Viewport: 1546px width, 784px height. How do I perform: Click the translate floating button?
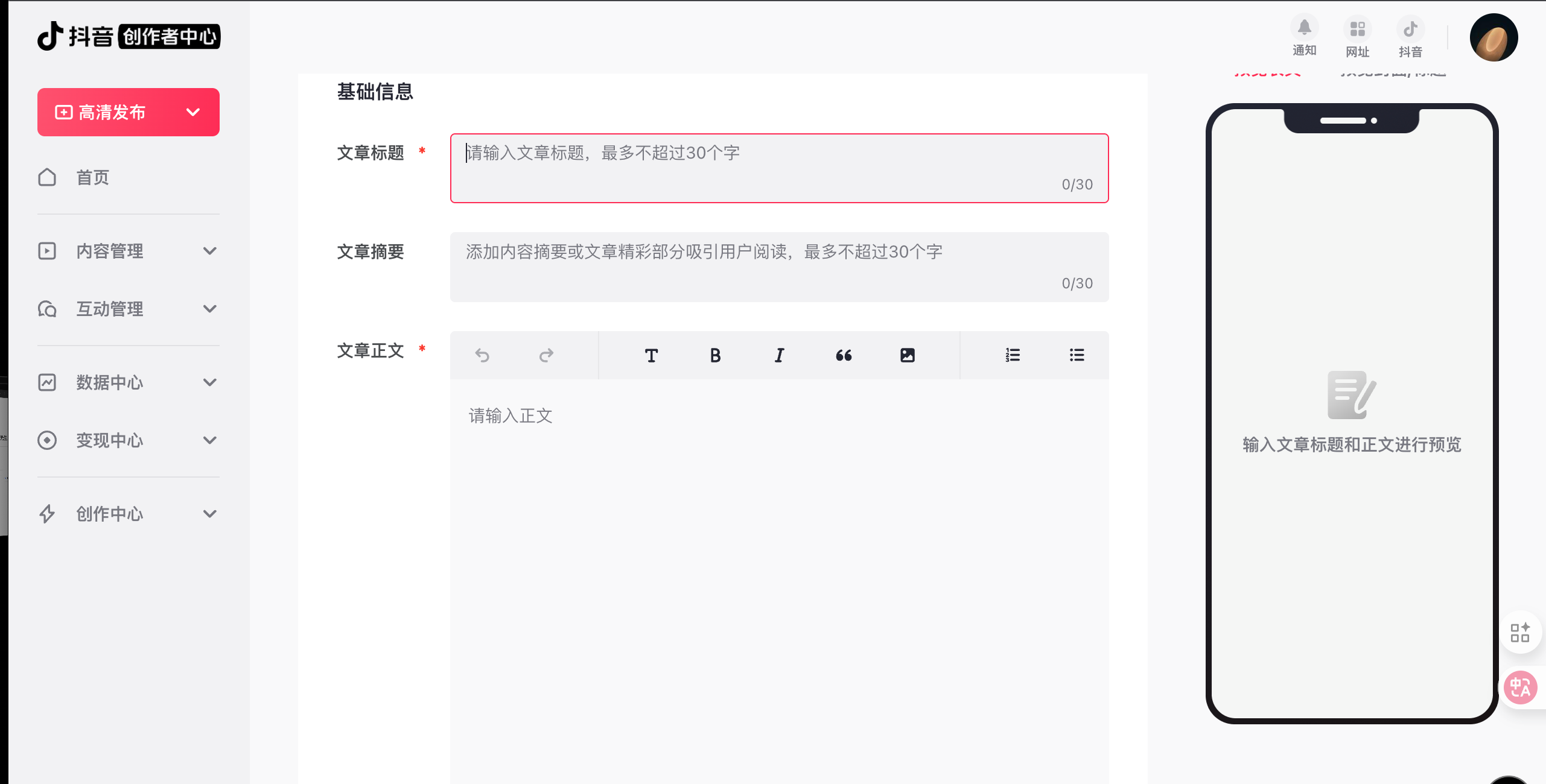(x=1520, y=687)
